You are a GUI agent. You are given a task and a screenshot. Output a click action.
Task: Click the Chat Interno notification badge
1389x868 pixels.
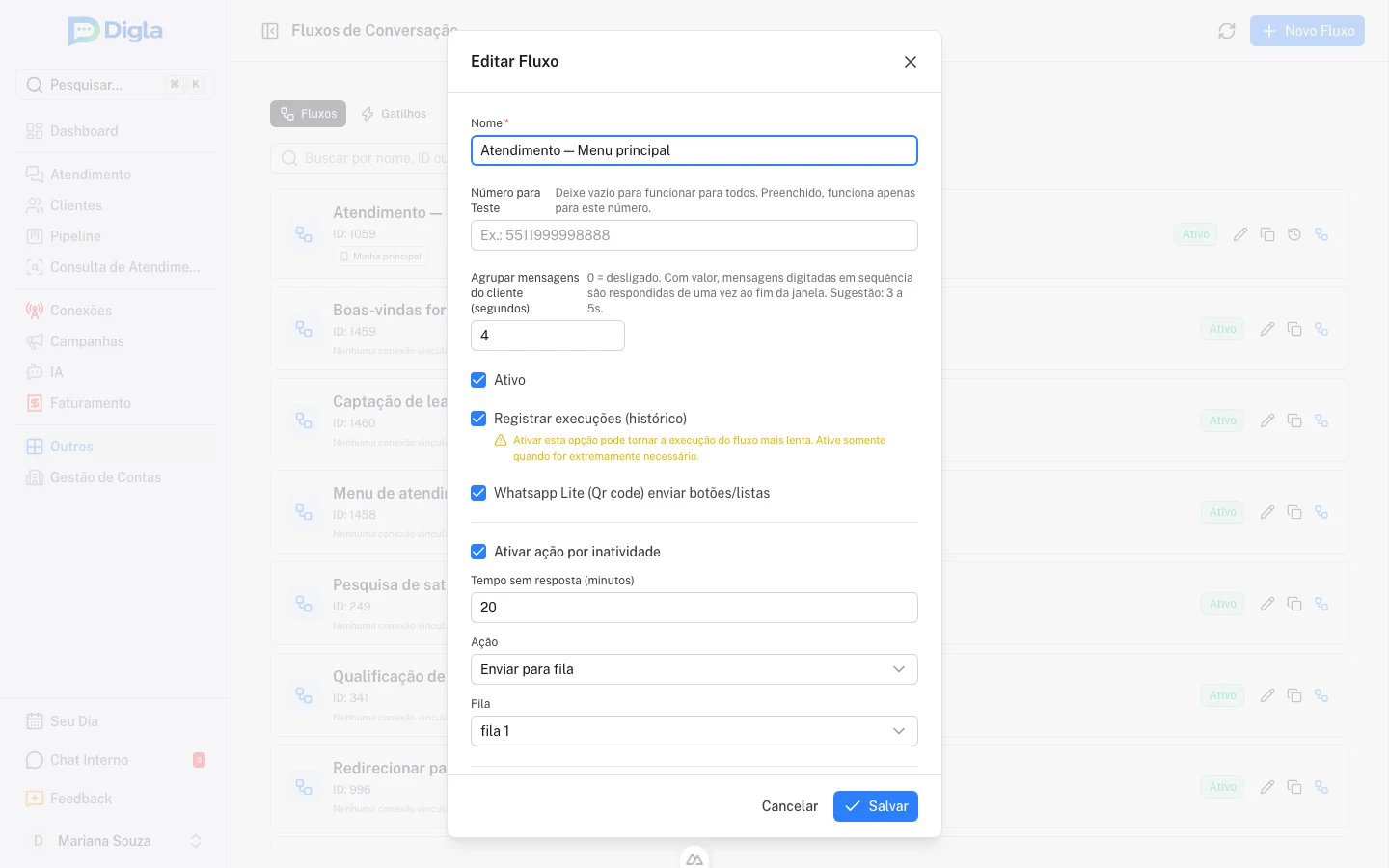point(199,760)
